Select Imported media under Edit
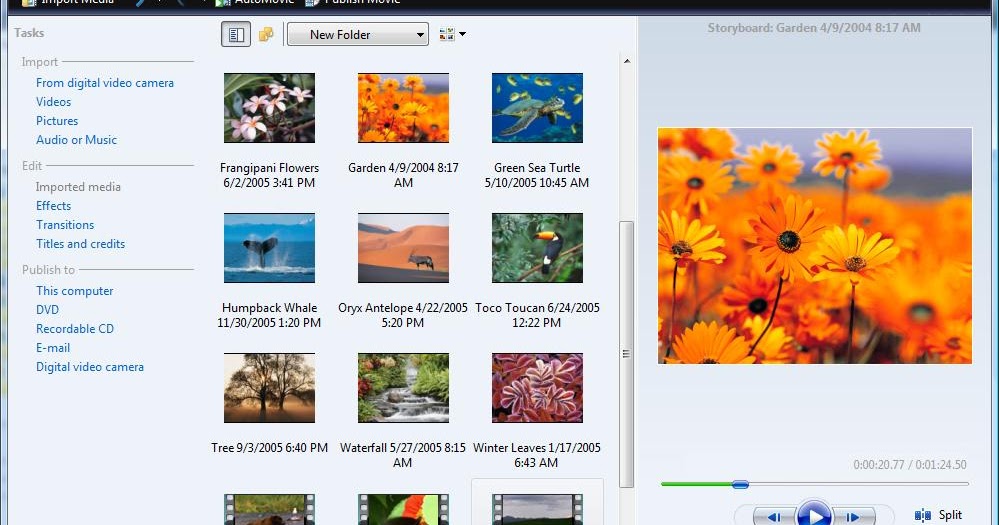Screen dimensions: 999x525 [x=78, y=187]
